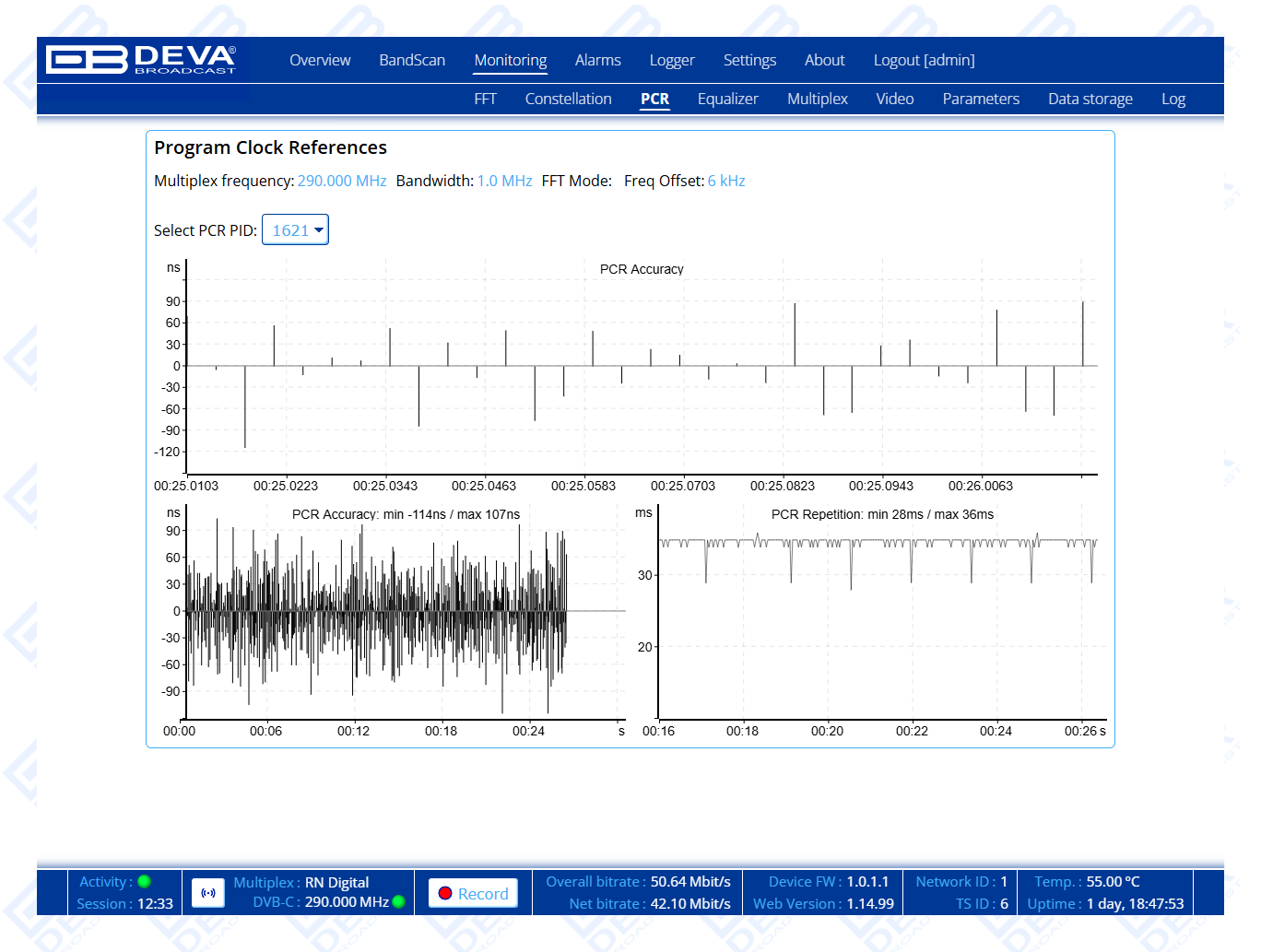Screen dimensions: 1261x952
Task: Open the Select PCR PID dropdown
Action: (x=295, y=230)
